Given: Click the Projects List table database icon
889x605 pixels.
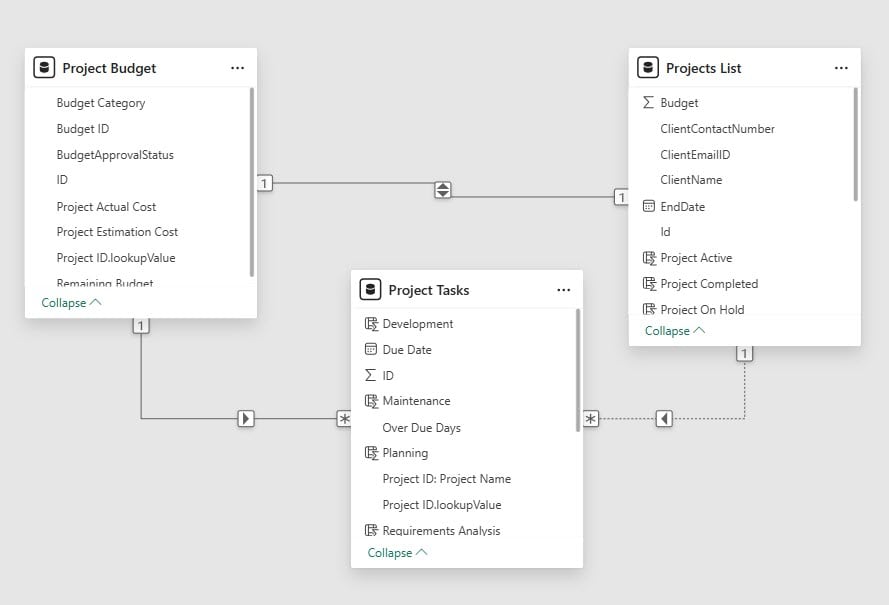Looking at the screenshot, I should click(x=648, y=67).
